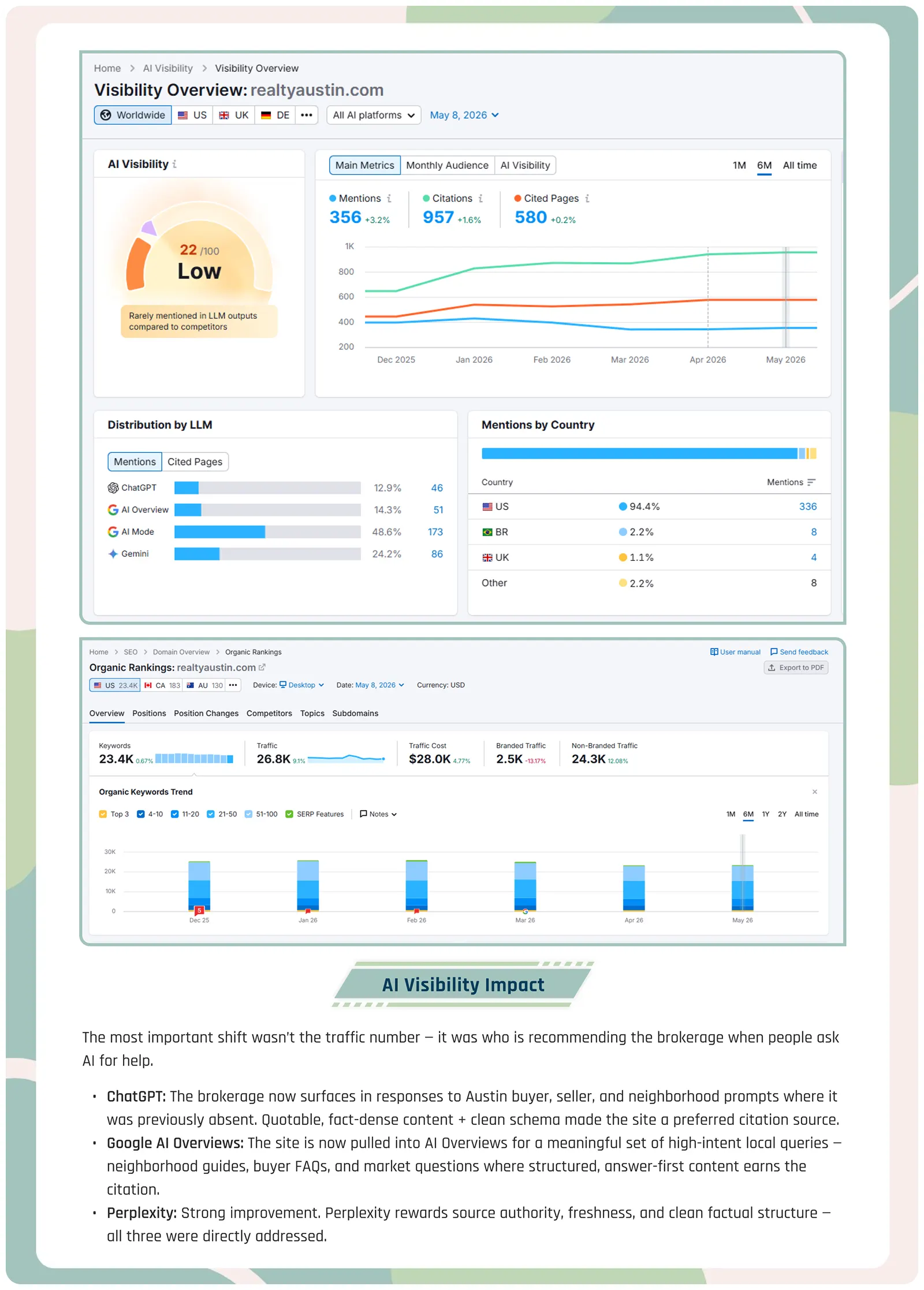
Task: Click the blue Mentions legend dot
Action: (x=333, y=198)
